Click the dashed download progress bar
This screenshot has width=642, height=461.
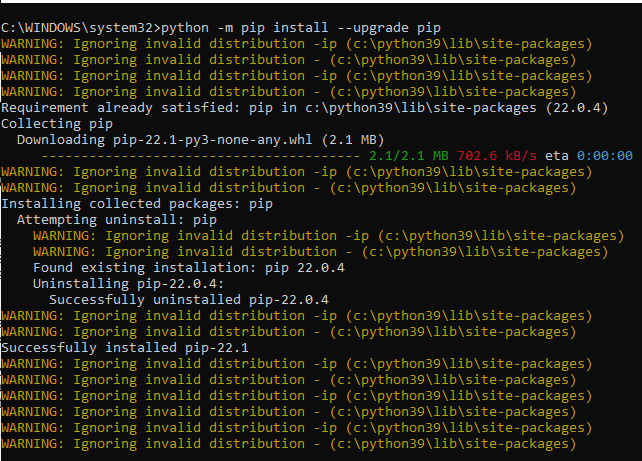click(x=201, y=156)
